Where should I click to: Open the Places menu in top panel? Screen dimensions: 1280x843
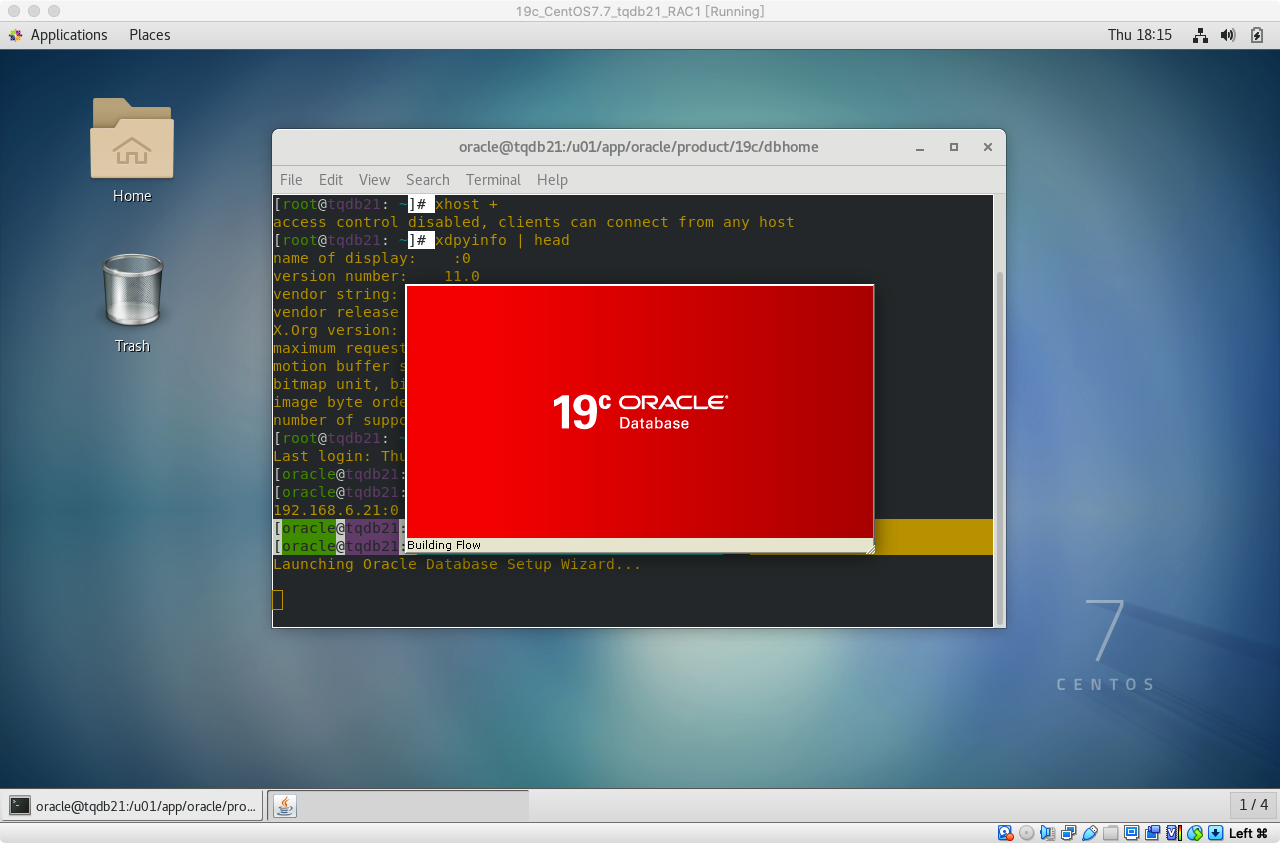click(x=150, y=35)
